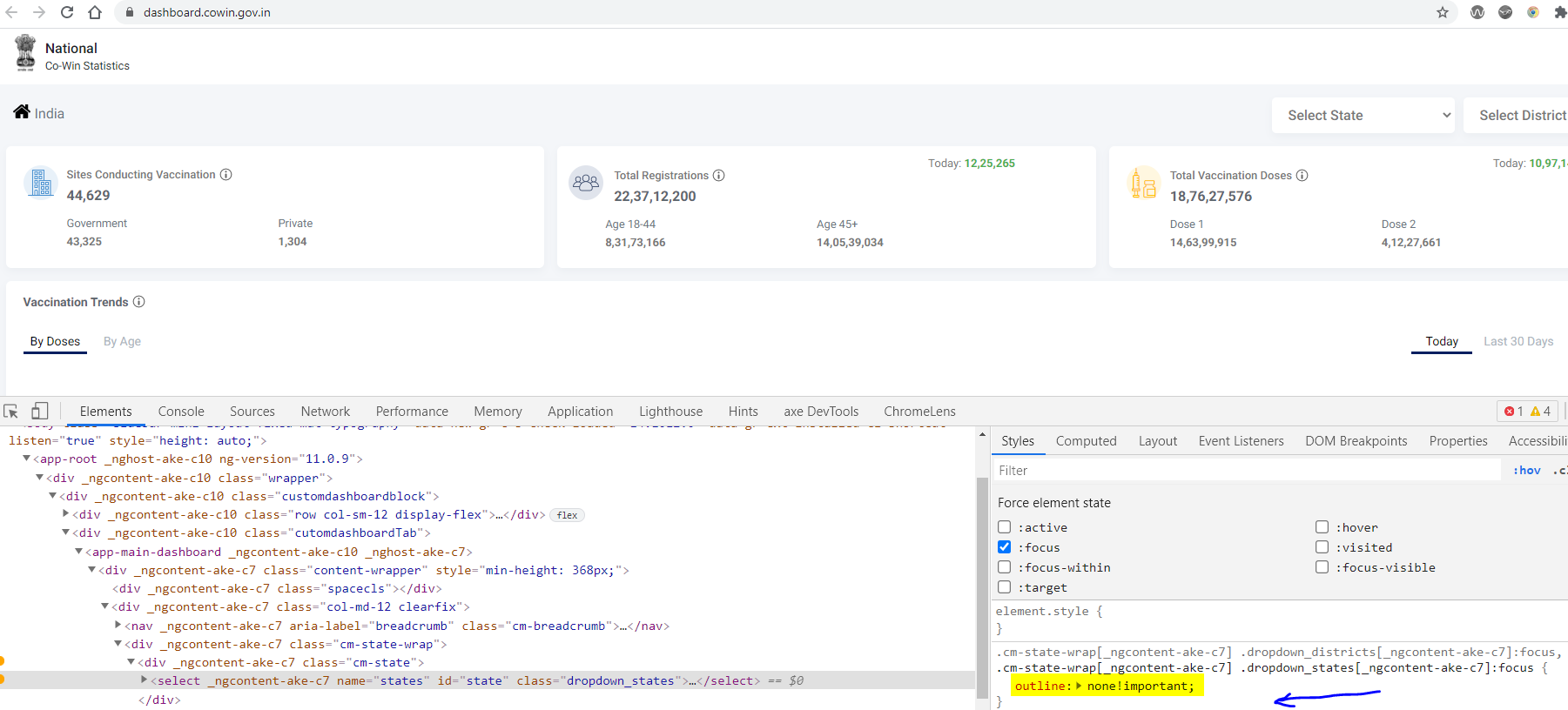Open the Performance tab
Viewport: 1568px width, 710px height.
(412, 412)
